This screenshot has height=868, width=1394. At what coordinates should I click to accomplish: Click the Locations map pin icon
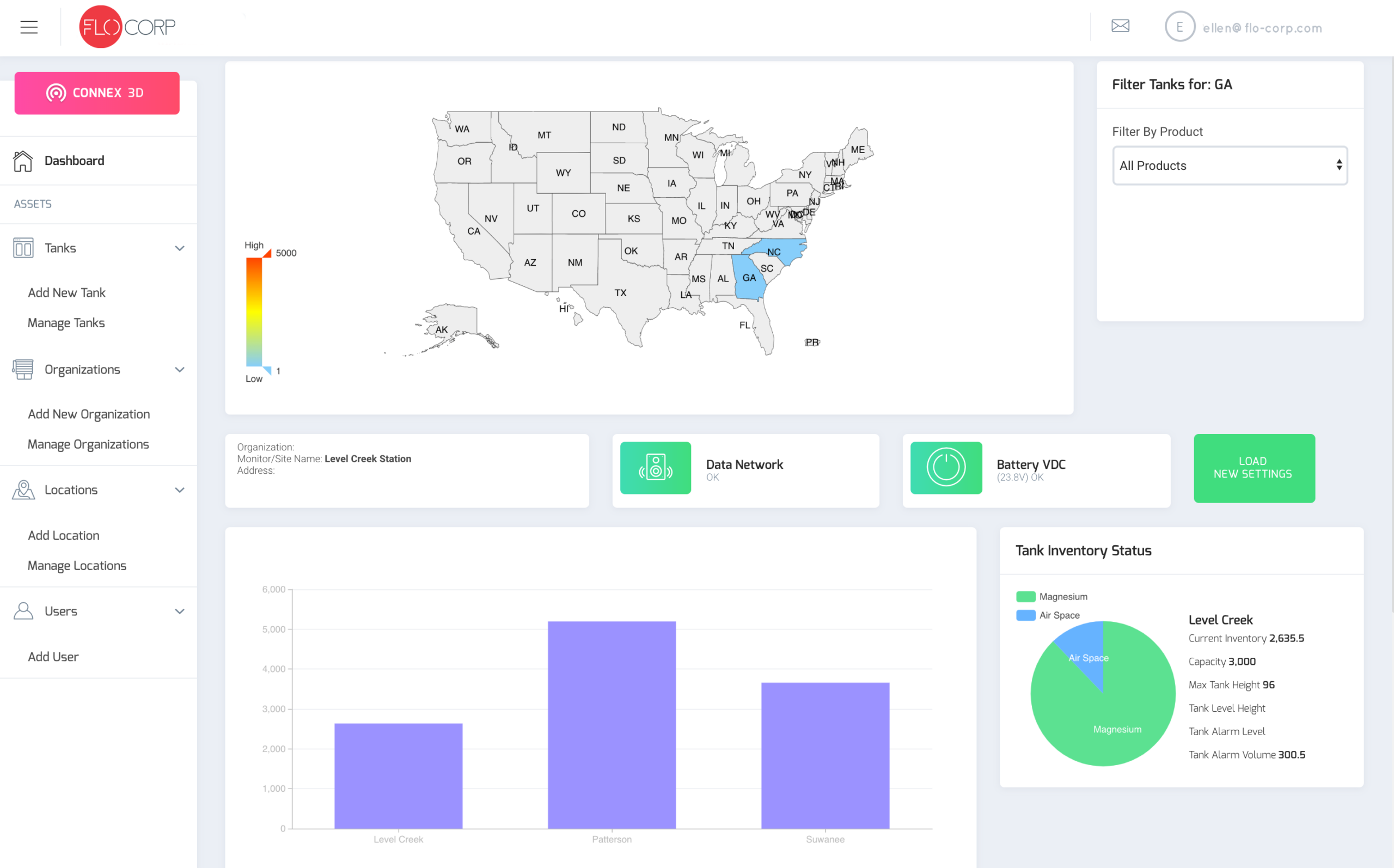tap(23, 490)
